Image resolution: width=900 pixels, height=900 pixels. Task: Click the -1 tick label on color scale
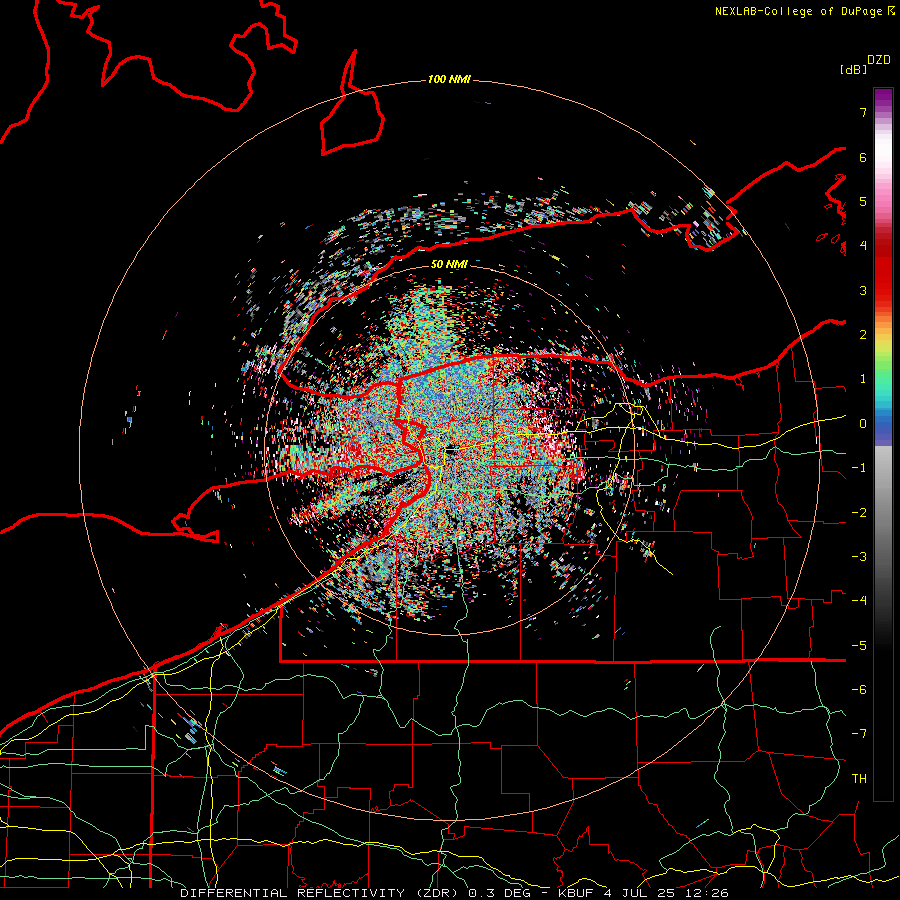(859, 468)
